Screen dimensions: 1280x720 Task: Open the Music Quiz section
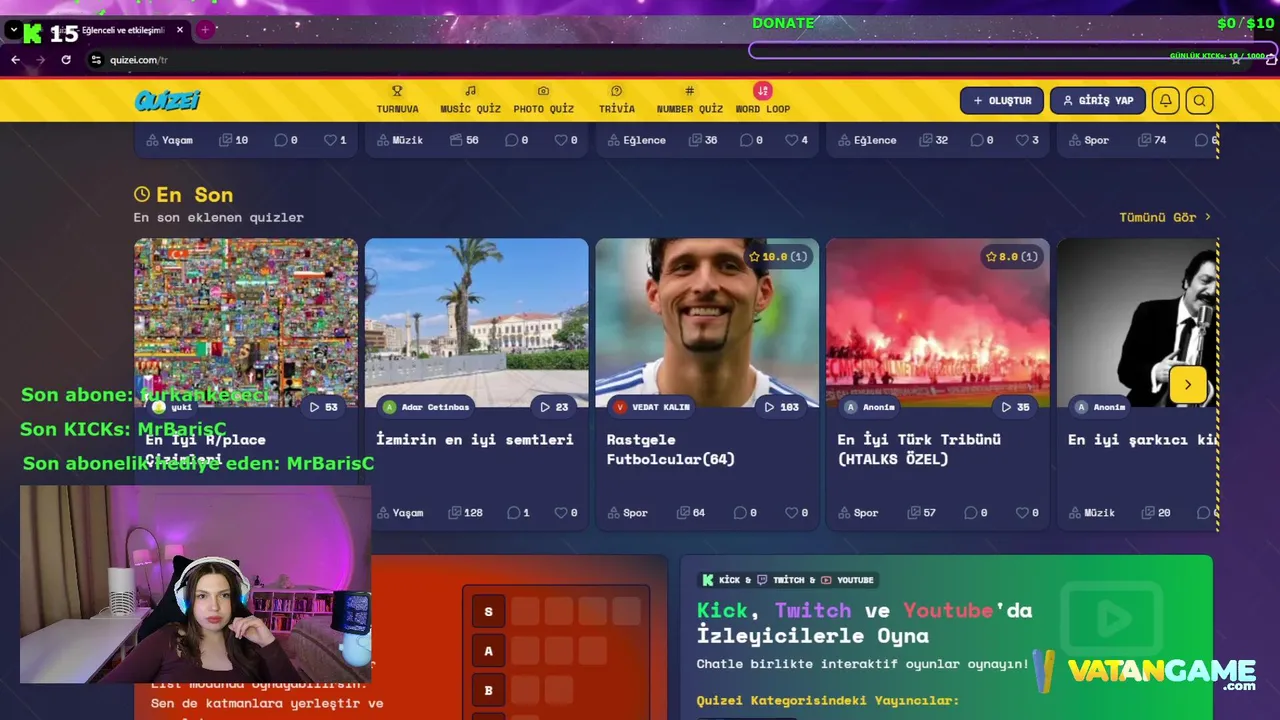point(470,100)
